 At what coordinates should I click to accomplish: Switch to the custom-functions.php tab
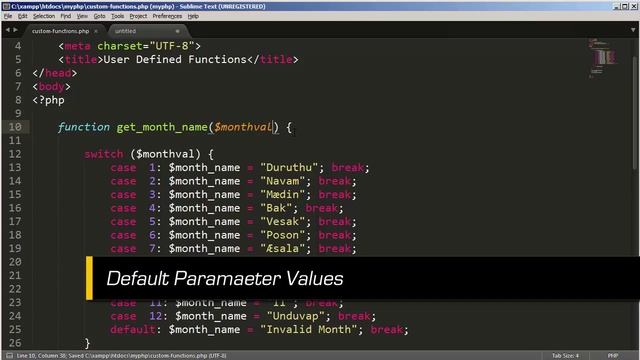click(60, 31)
